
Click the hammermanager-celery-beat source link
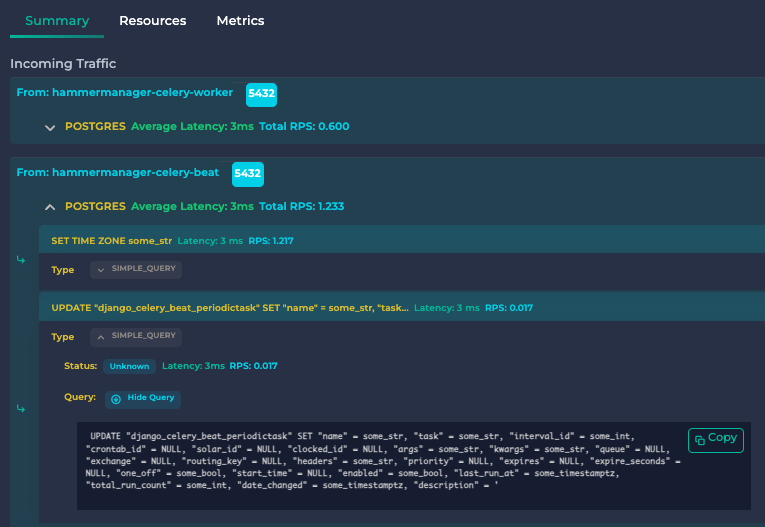click(118, 172)
